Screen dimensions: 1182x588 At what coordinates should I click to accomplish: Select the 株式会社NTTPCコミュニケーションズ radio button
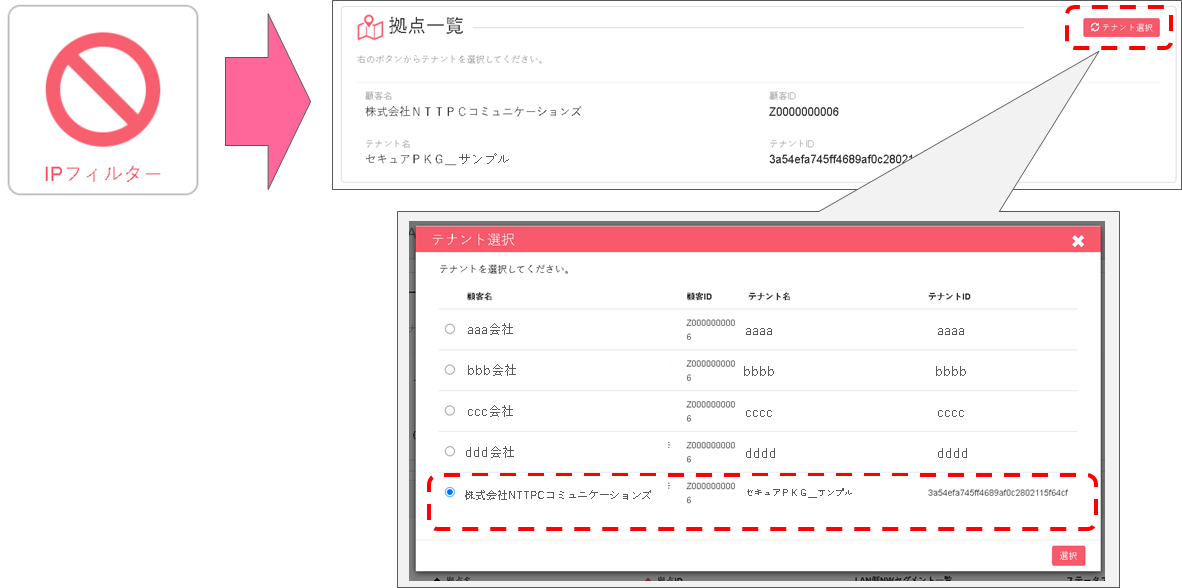tap(450, 492)
